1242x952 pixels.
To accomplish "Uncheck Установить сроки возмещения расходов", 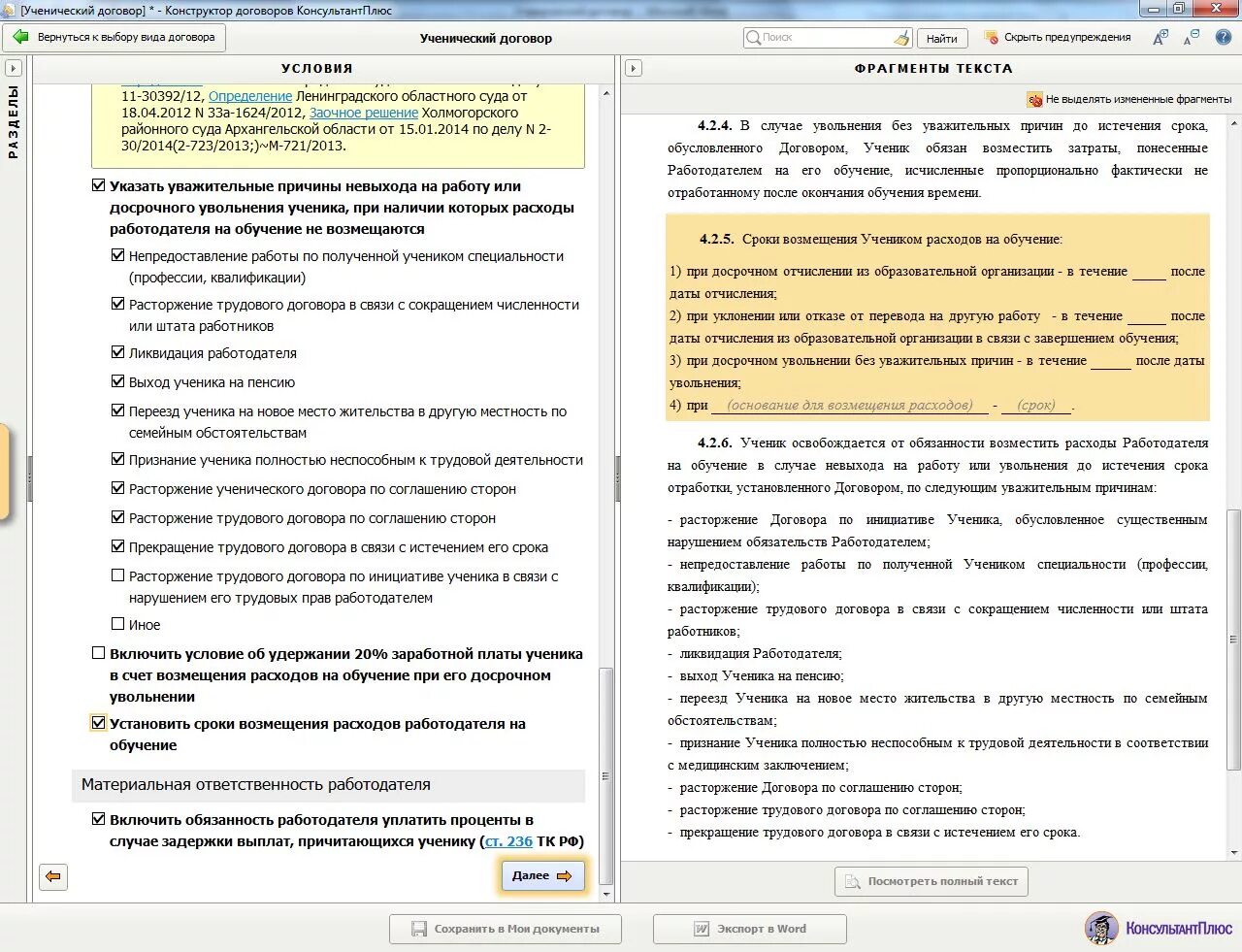I will tap(98, 723).
